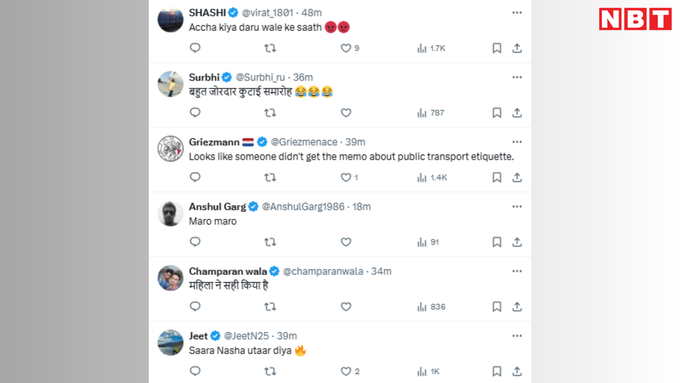The image size is (680, 383).
Task: Open @champaranwala handle link
Action: click(x=323, y=271)
